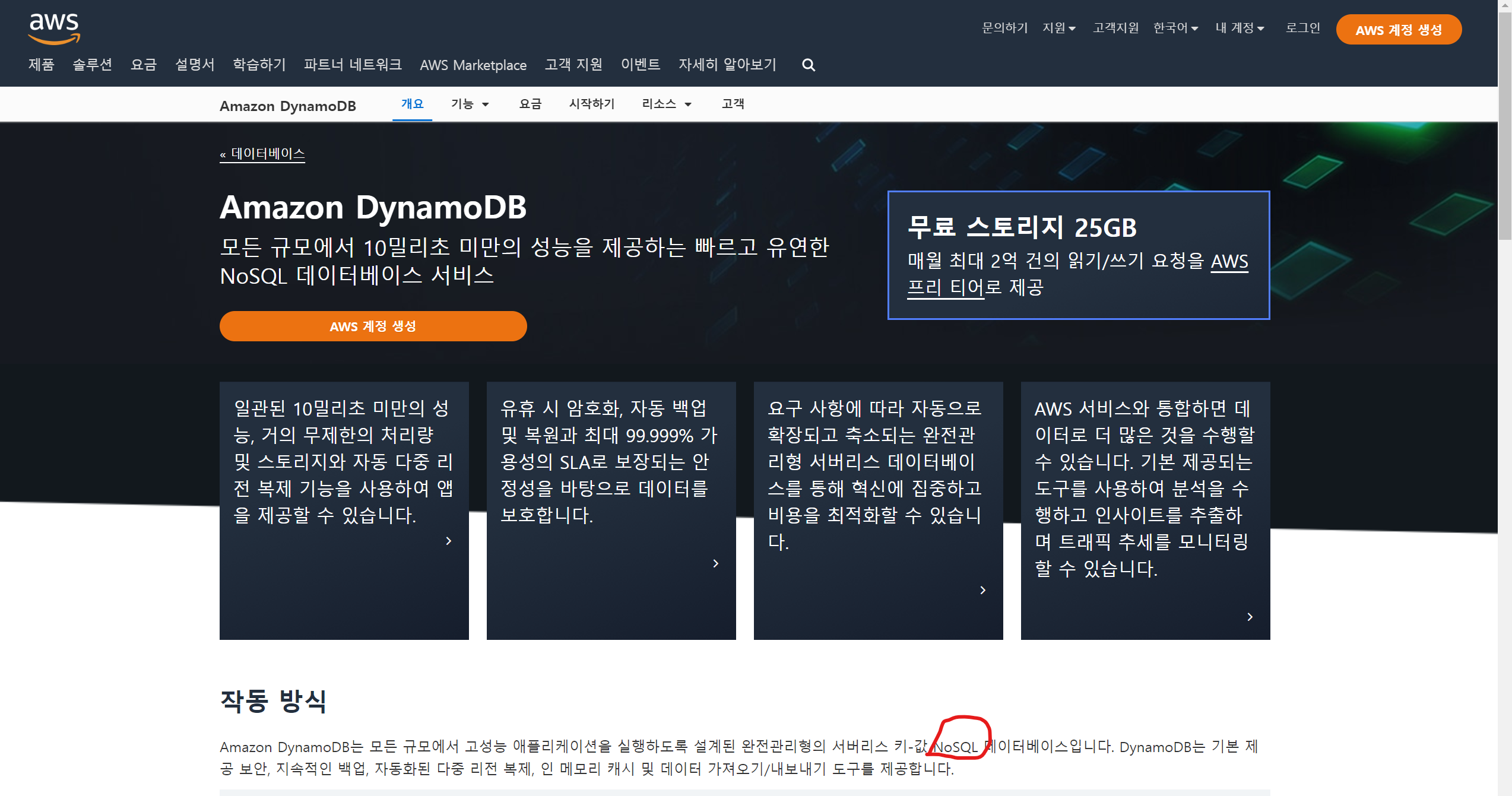Open the 리소스 dropdown

click(x=666, y=104)
